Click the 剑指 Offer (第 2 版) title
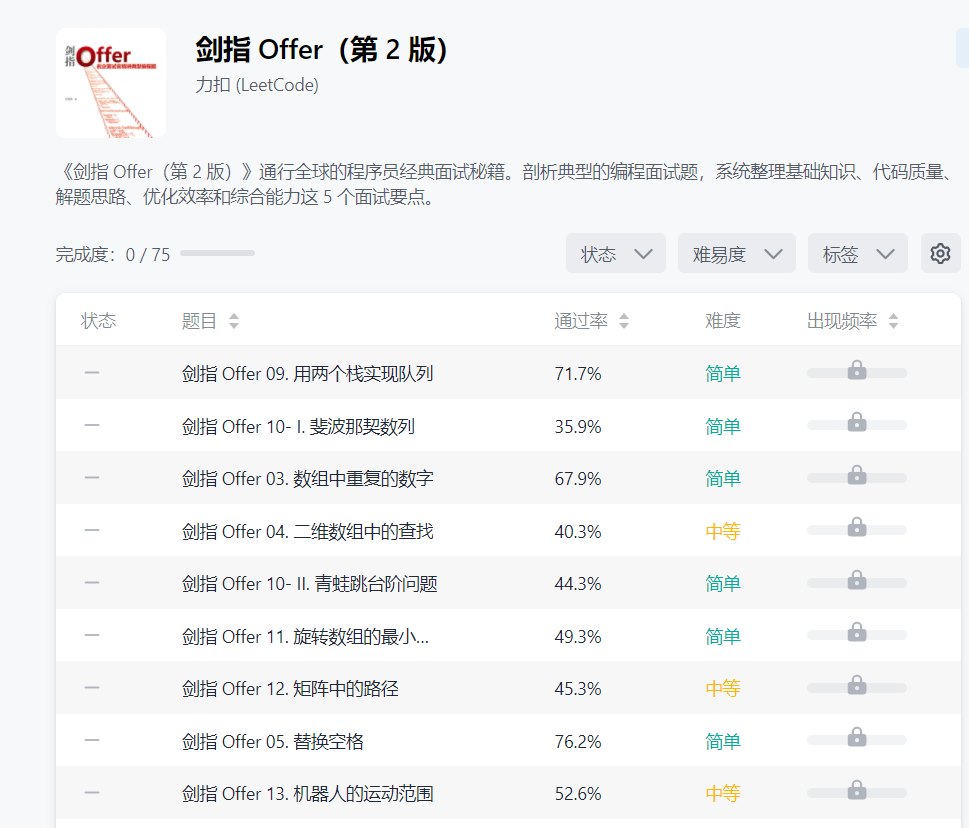 click(x=321, y=49)
